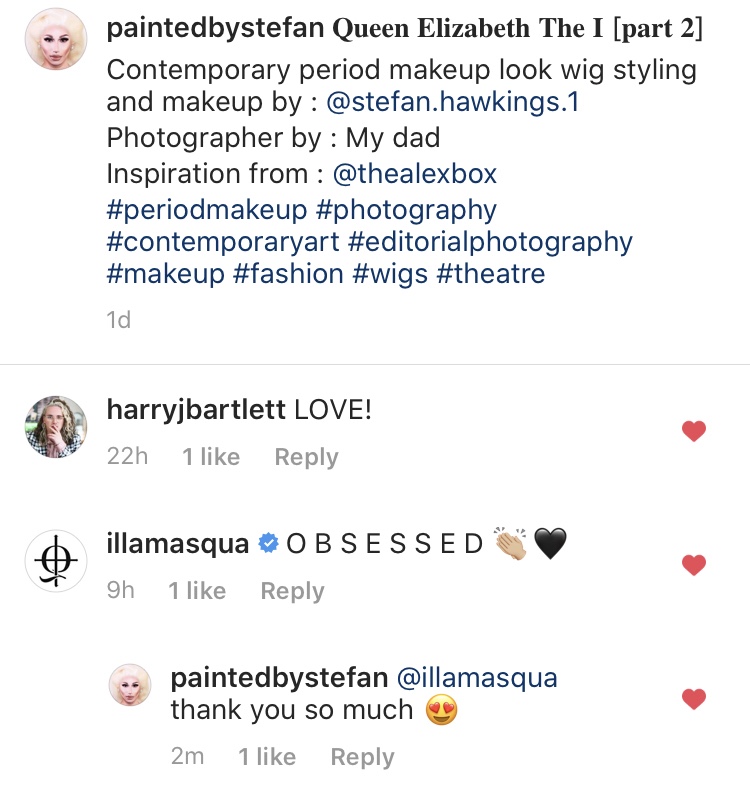Reply to harryjbartlett's comment
750x791 pixels.
click(306, 457)
